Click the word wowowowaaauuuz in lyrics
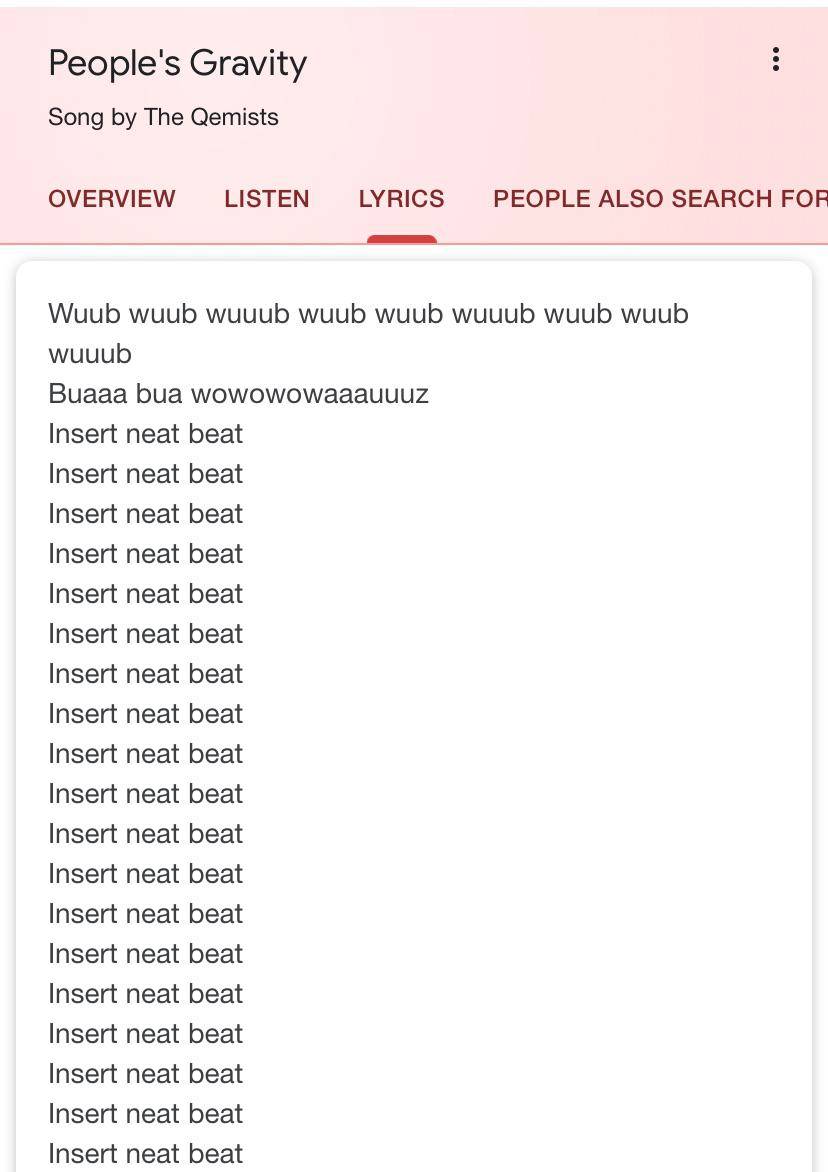 coord(310,394)
